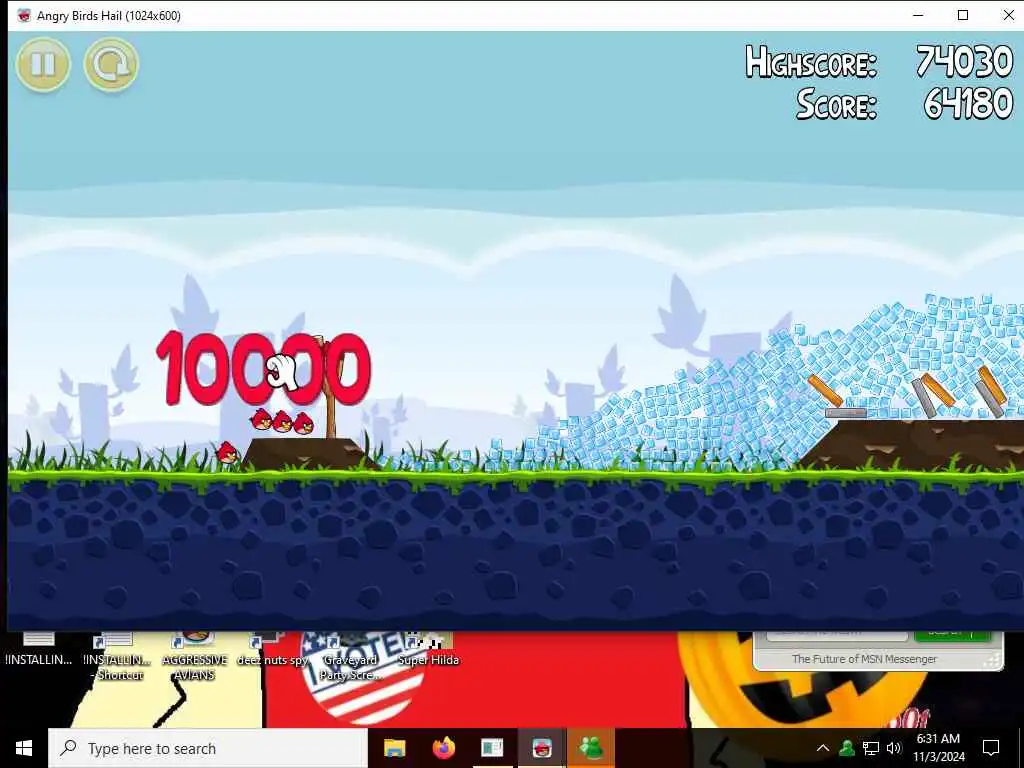Restart the level with the retry button
This screenshot has height=768, width=1024.
pyautogui.click(x=112, y=64)
